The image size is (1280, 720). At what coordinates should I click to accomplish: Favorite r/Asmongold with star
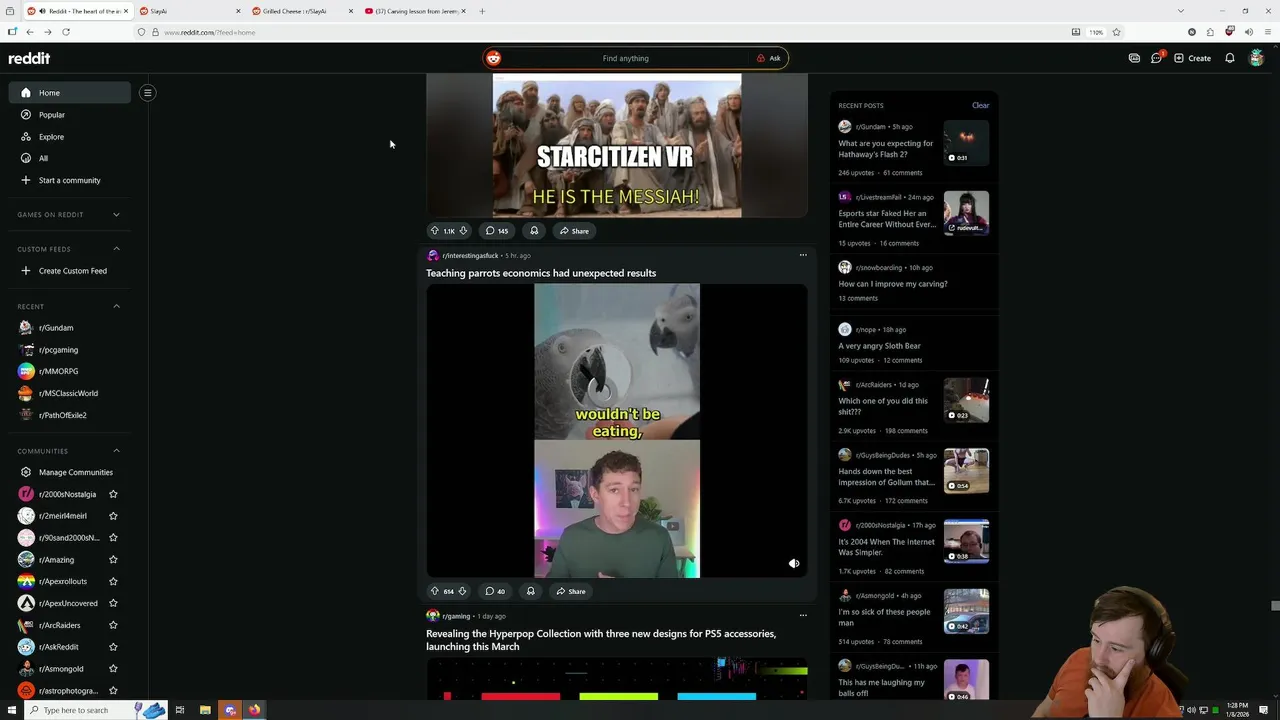(x=113, y=669)
